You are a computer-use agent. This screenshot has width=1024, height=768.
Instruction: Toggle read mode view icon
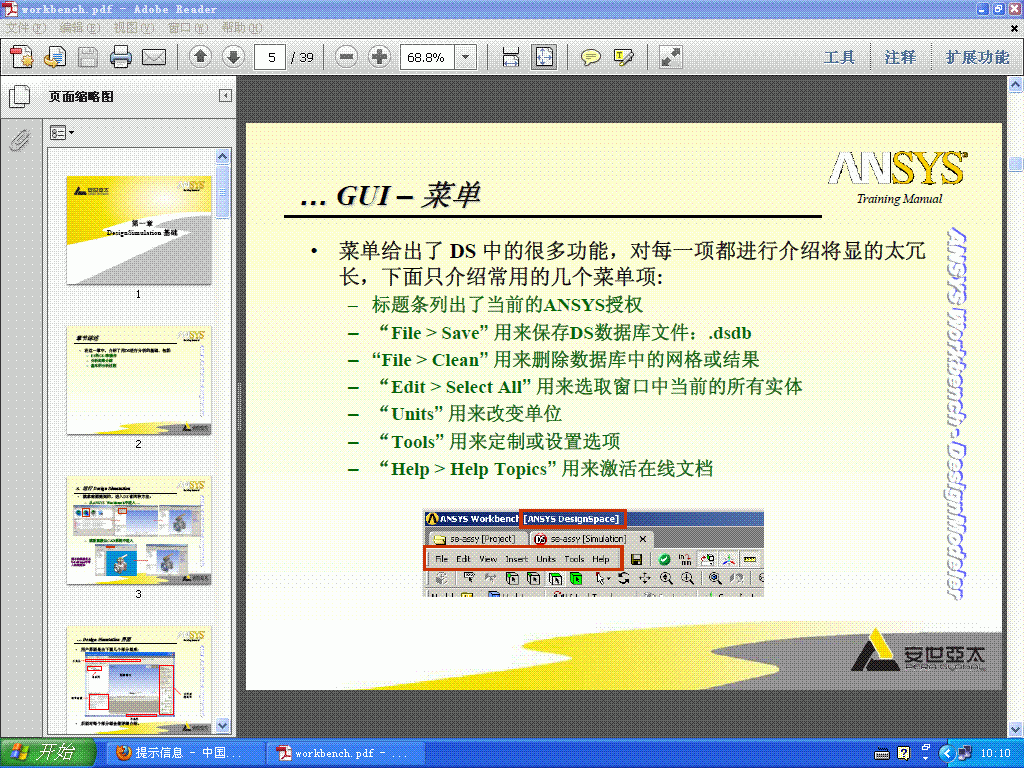(670, 57)
